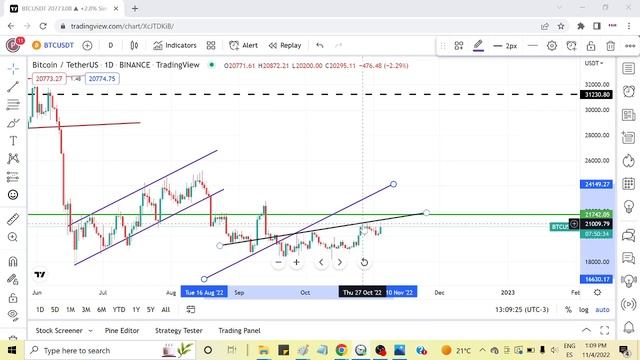
Task: Toggle stay in drawing mode
Action: (x=13, y=280)
